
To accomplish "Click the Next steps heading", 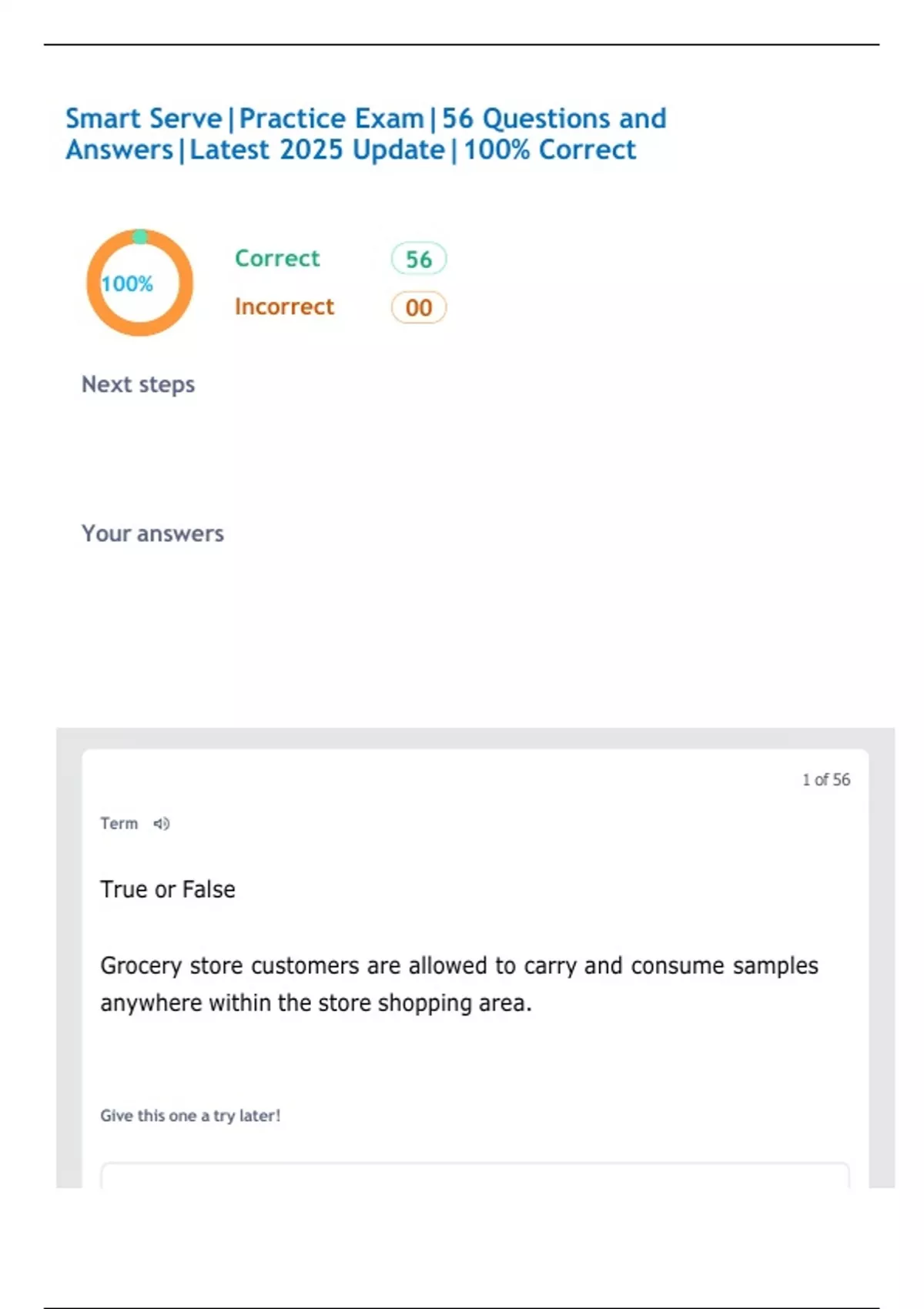I will [x=138, y=384].
